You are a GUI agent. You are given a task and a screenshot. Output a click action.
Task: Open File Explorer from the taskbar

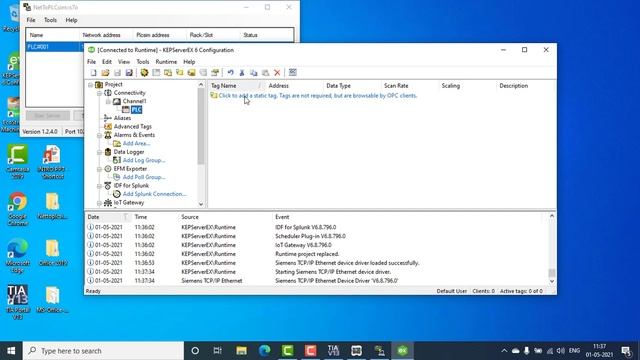[x=241, y=351]
